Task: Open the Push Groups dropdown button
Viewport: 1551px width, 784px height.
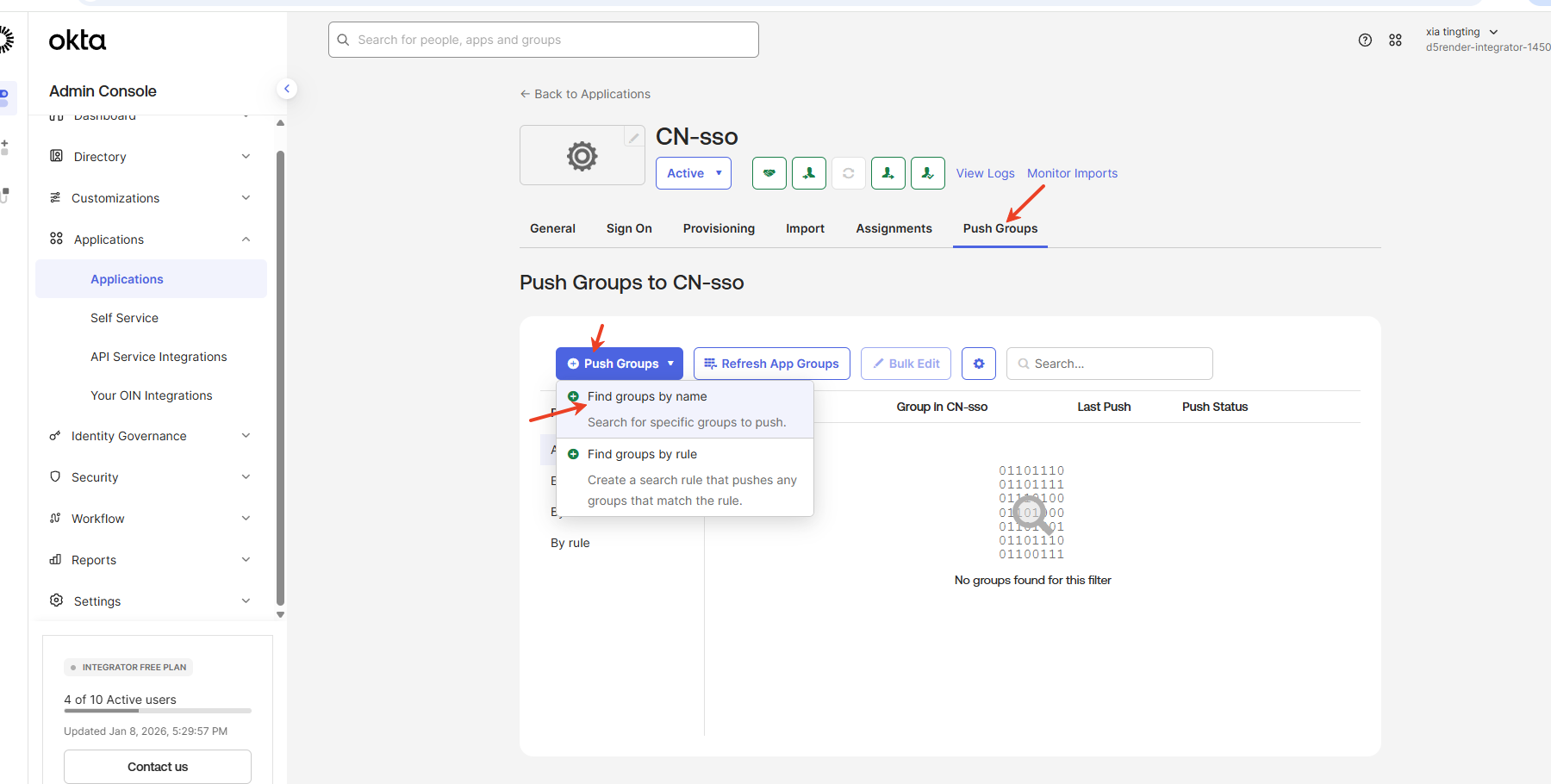Action: tap(620, 364)
